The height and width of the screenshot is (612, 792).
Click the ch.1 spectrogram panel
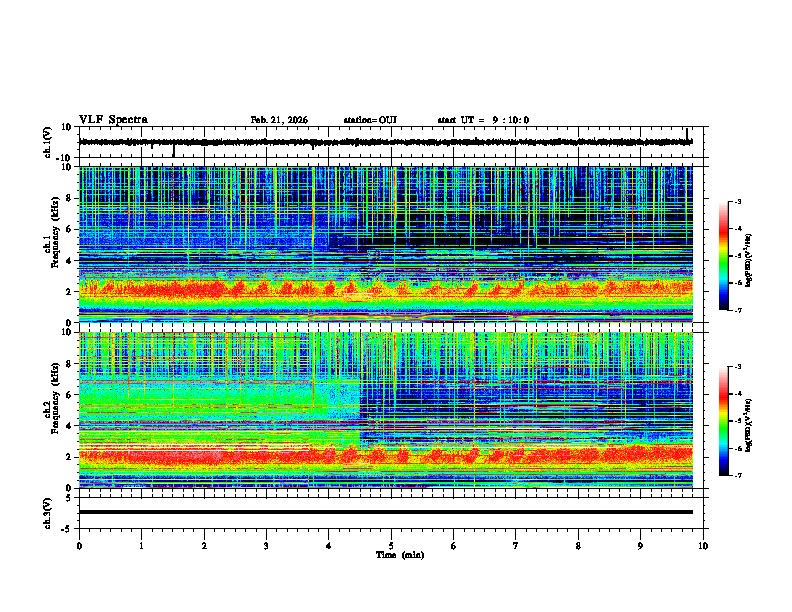tap(386, 244)
